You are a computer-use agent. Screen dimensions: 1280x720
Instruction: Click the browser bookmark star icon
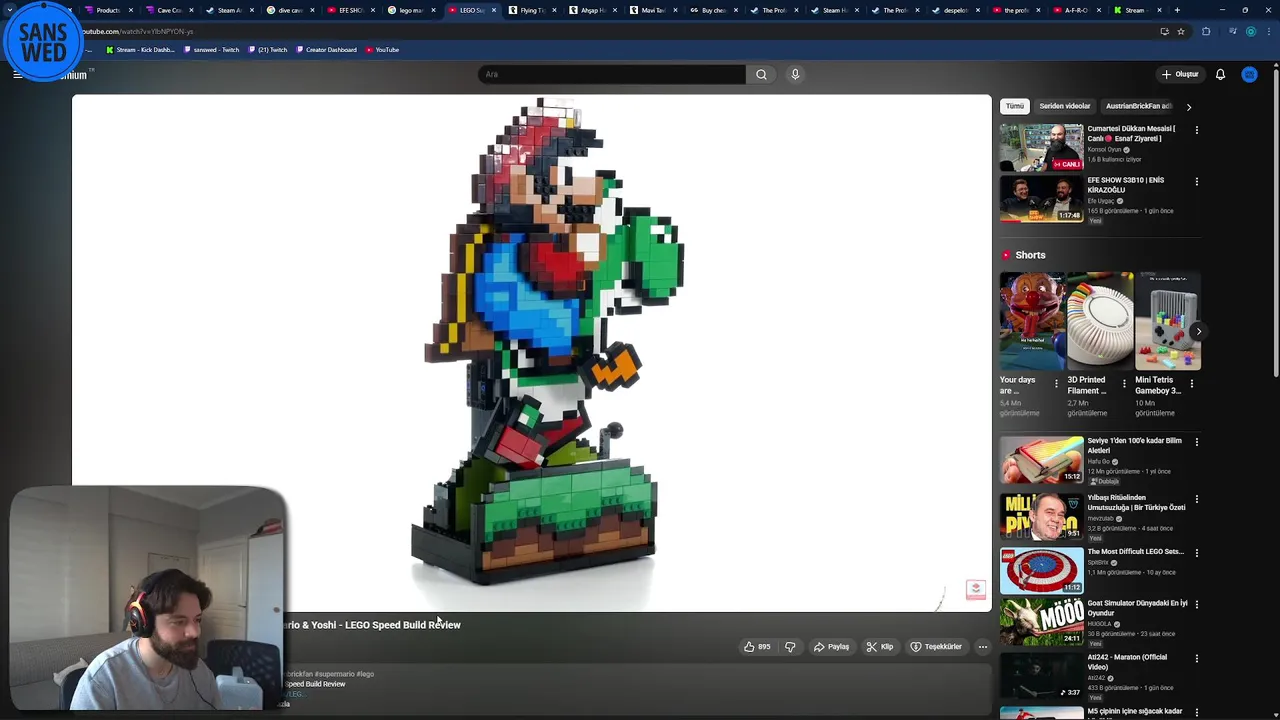(1181, 31)
